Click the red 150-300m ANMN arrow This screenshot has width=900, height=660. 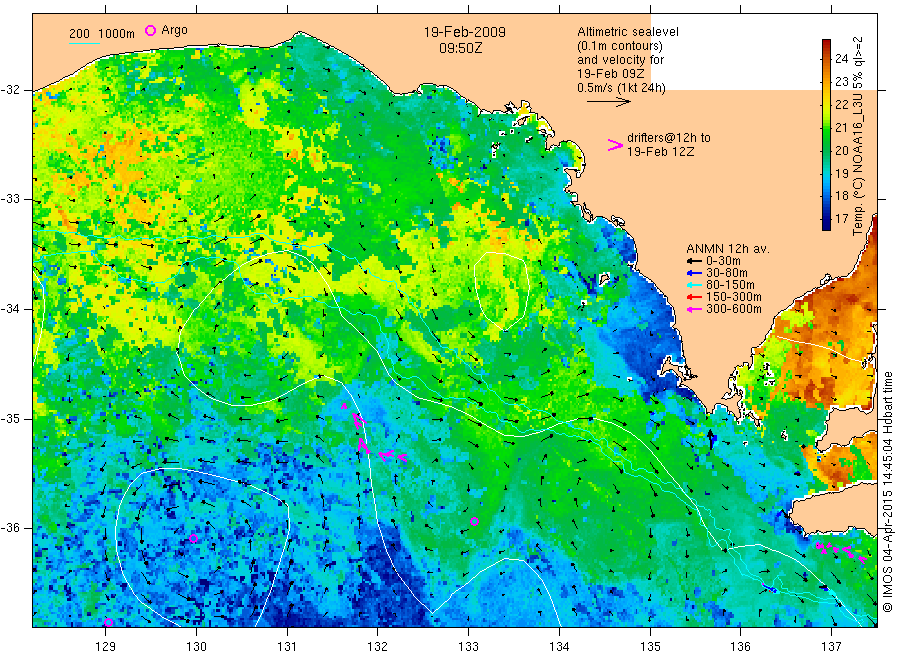pyautogui.click(x=695, y=297)
